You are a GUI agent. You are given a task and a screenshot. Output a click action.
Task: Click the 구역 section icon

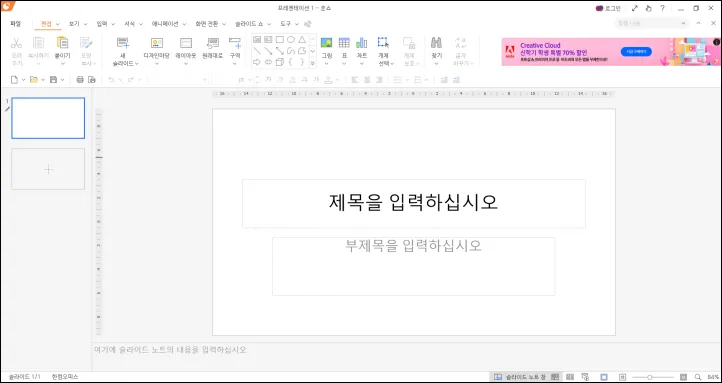235,43
